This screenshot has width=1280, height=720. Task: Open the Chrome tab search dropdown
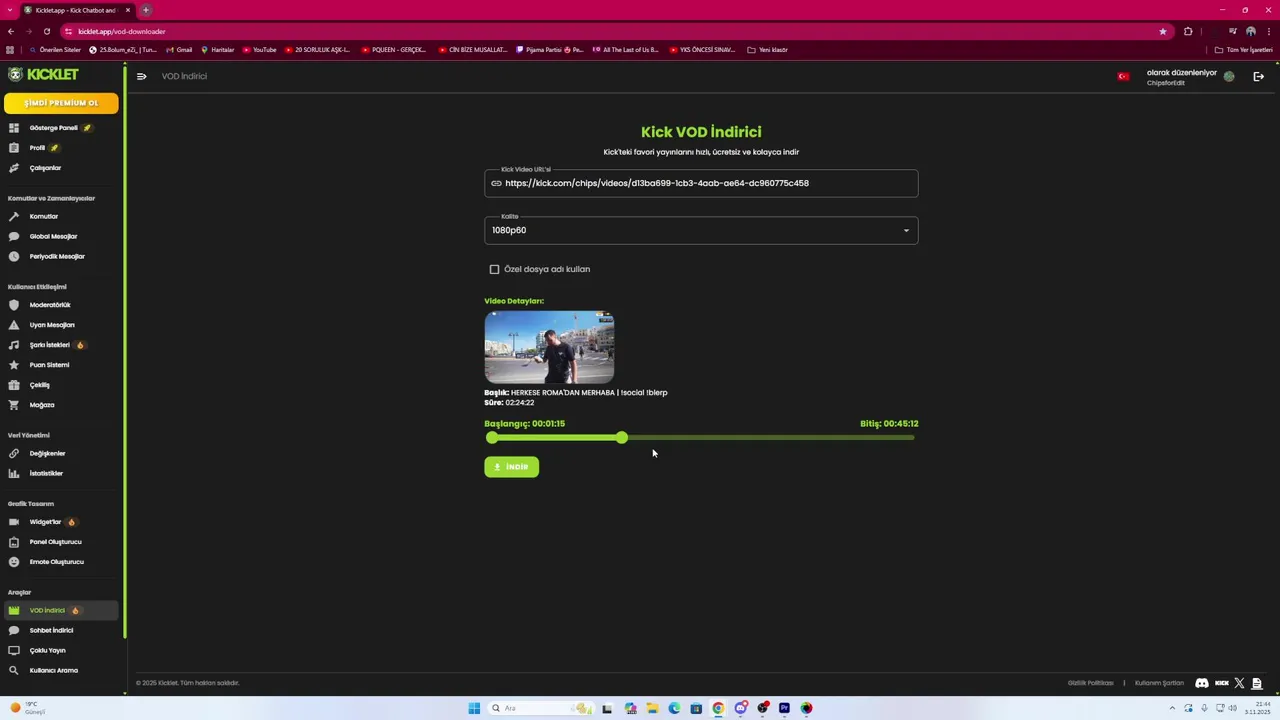10,10
